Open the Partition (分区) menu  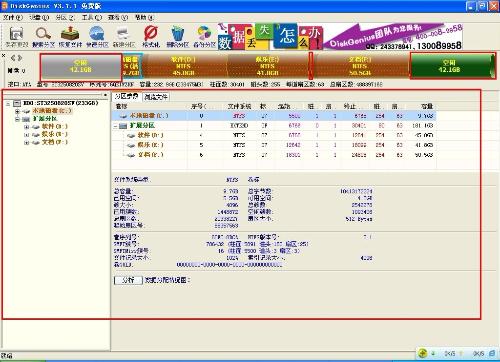coord(65,17)
